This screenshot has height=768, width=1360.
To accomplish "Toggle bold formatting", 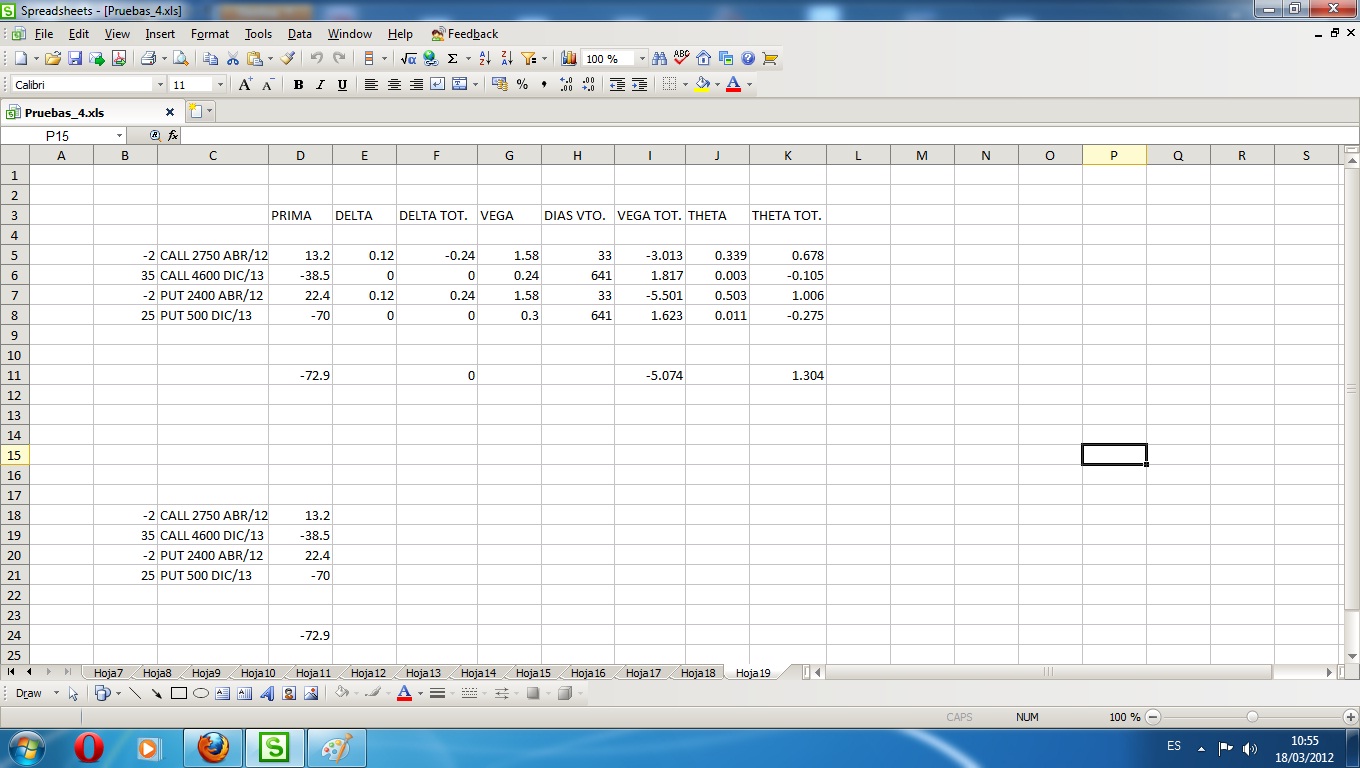I will click(x=298, y=85).
